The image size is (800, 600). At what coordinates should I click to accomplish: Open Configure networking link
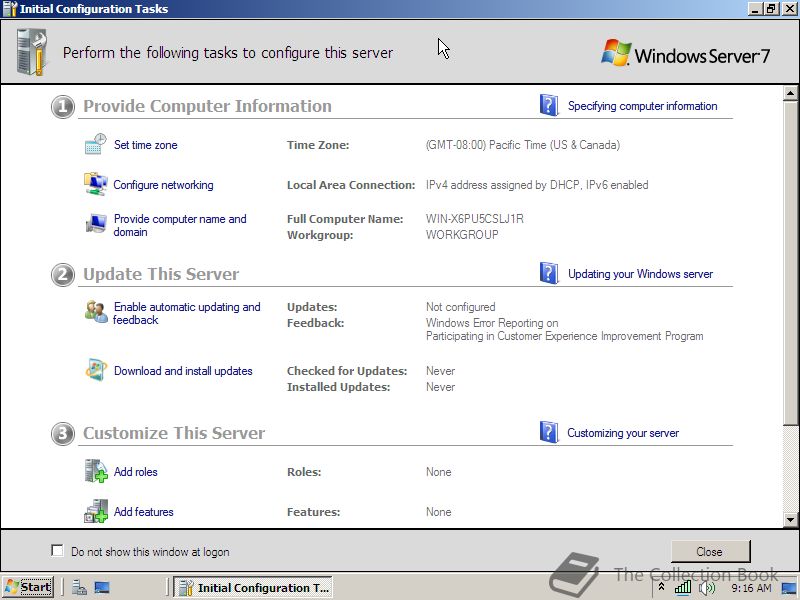point(163,185)
